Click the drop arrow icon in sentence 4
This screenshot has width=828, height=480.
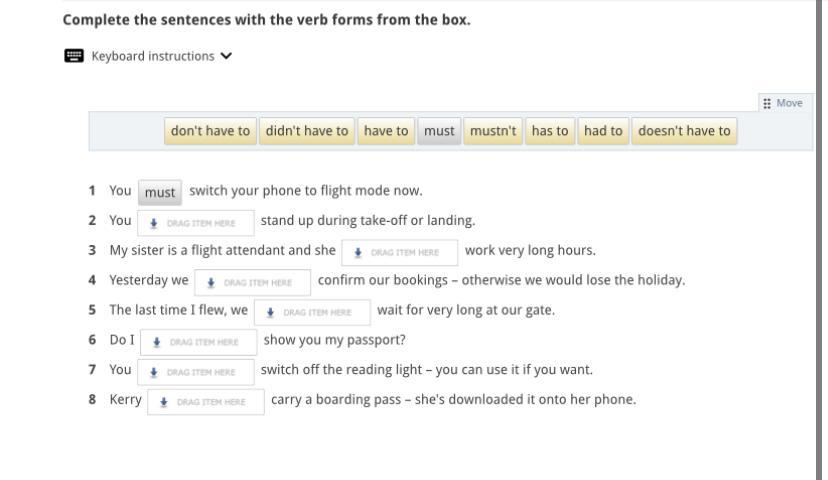pos(211,283)
